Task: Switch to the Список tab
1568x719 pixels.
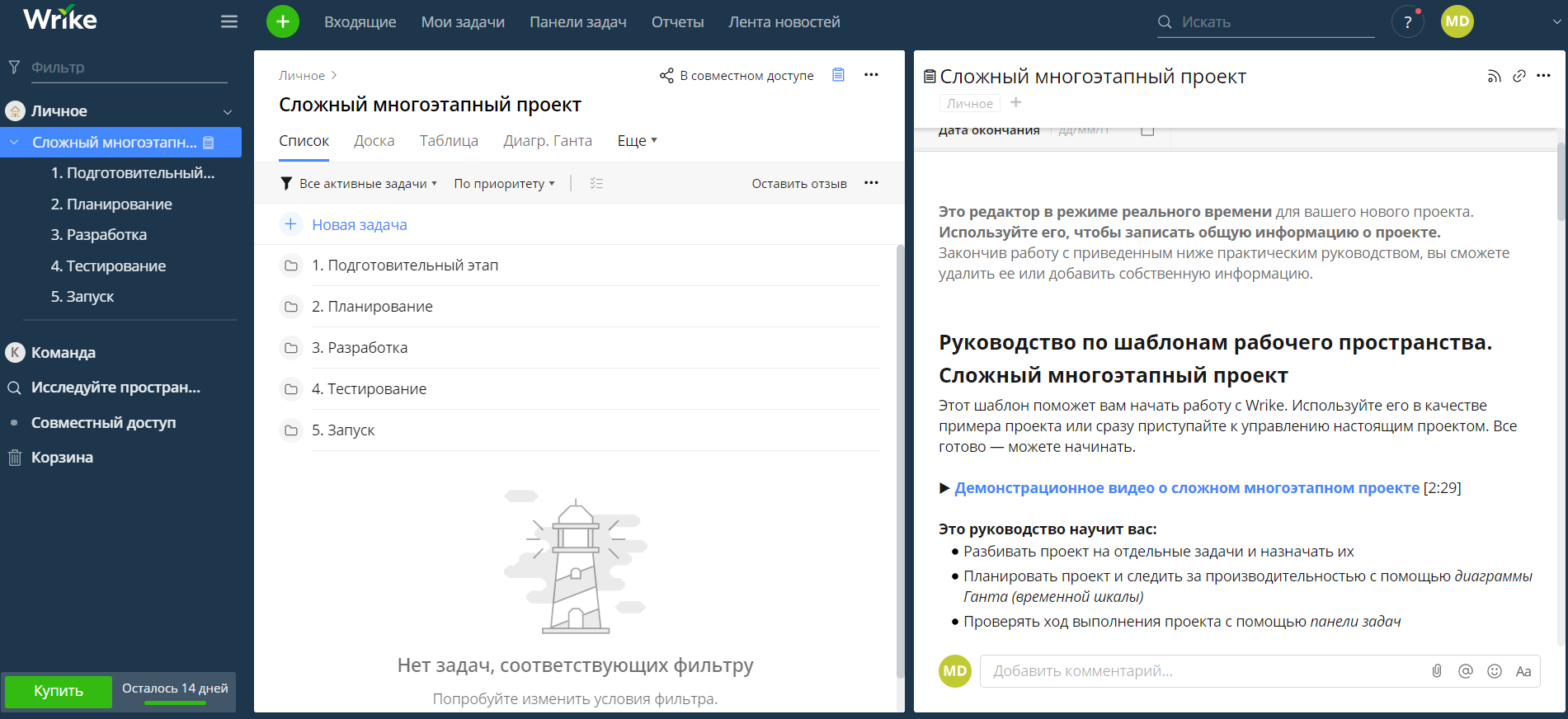Action: coord(304,141)
